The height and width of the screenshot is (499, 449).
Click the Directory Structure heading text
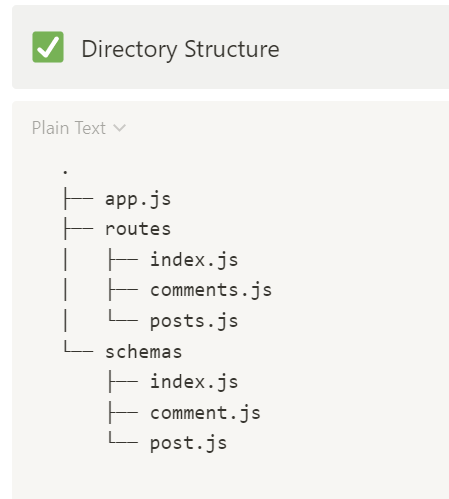(180, 49)
